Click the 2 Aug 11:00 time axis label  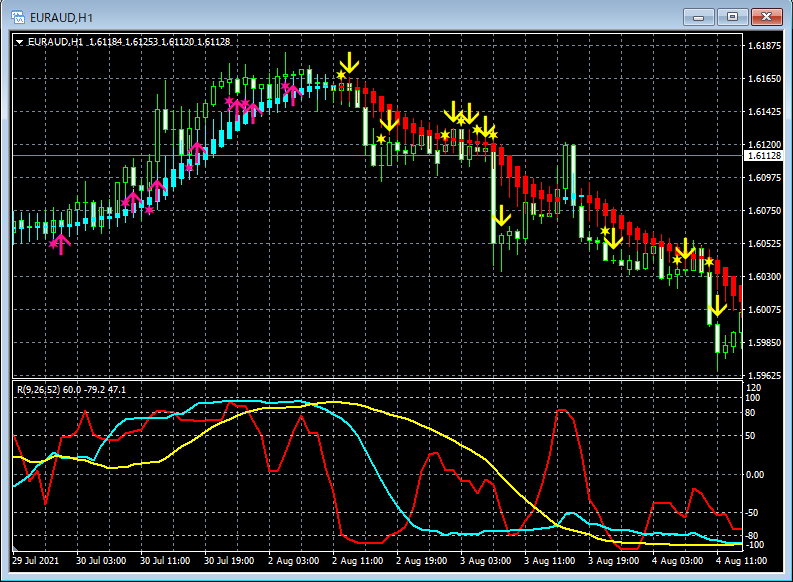[x=355, y=562]
